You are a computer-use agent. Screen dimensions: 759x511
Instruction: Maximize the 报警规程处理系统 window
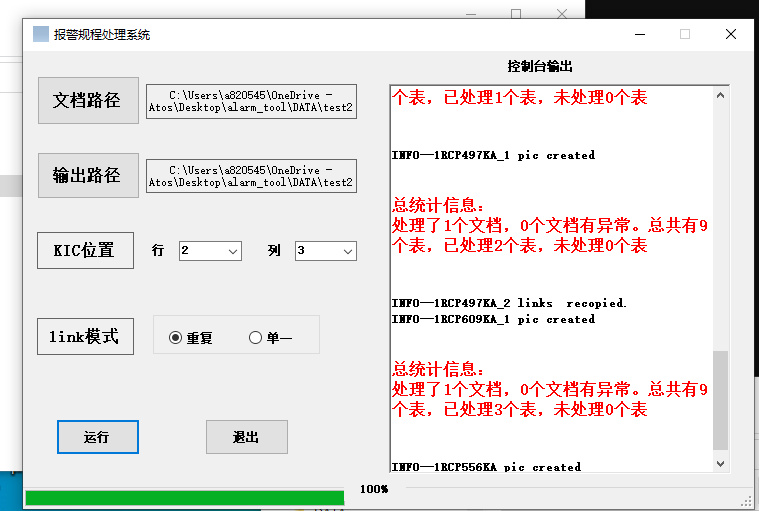tap(685, 34)
